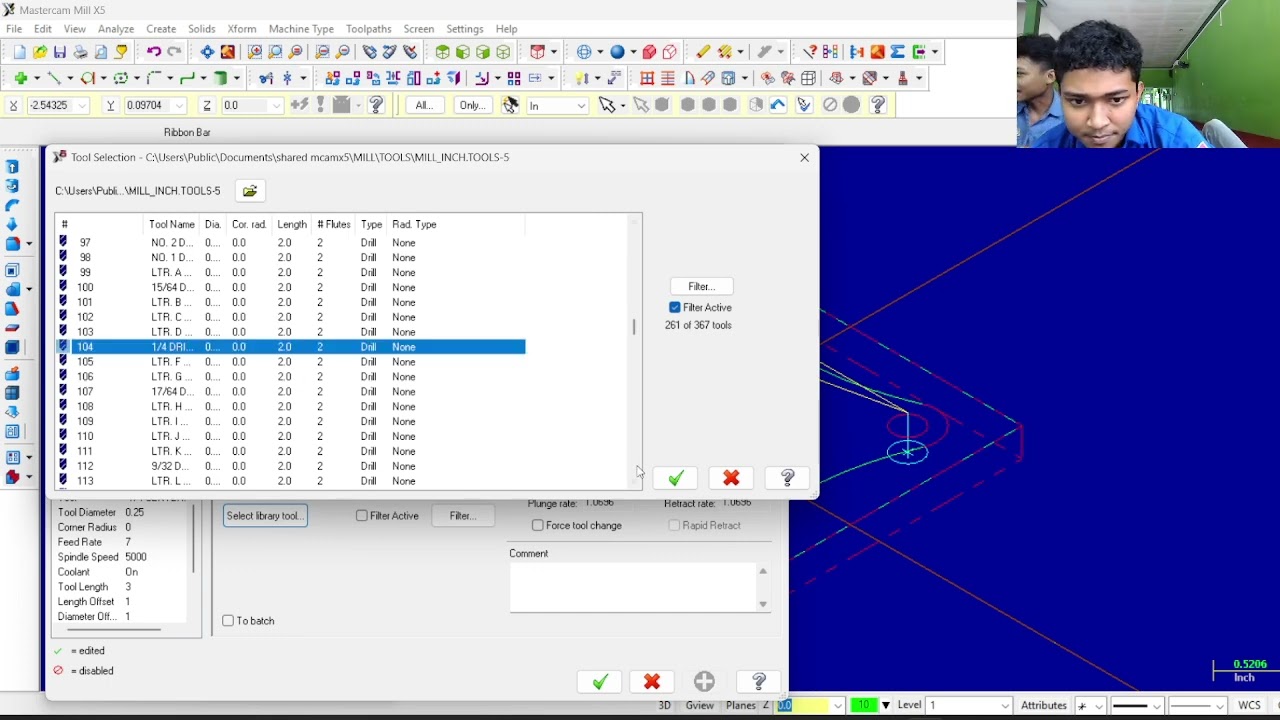This screenshot has width=1280, height=720.
Task: Open the Toolpaths menu
Action: pyautogui.click(x=368, y=29)
